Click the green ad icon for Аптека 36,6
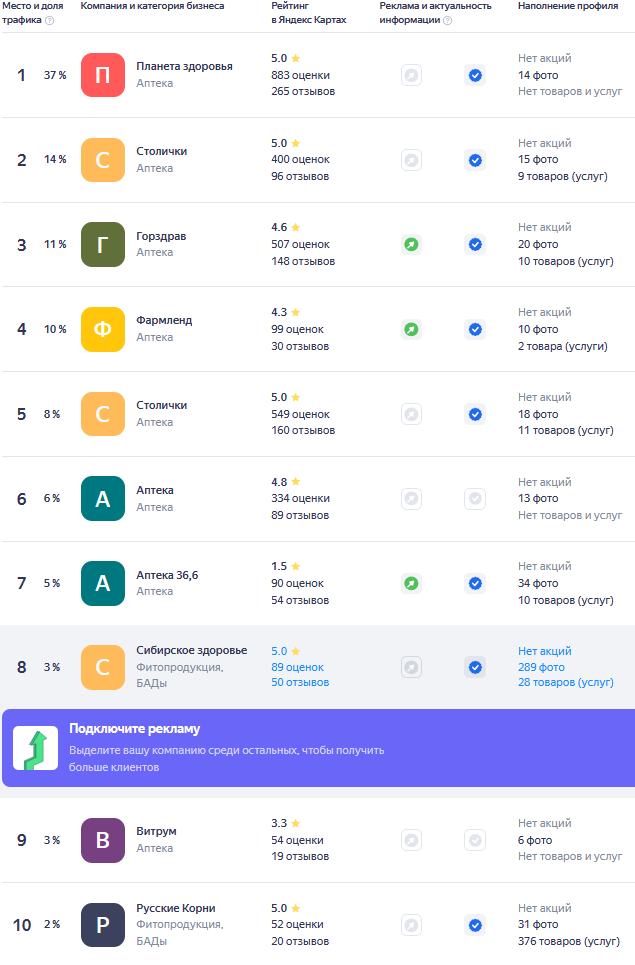This screenshot has width=635, height=965. [x=411, y=583]
